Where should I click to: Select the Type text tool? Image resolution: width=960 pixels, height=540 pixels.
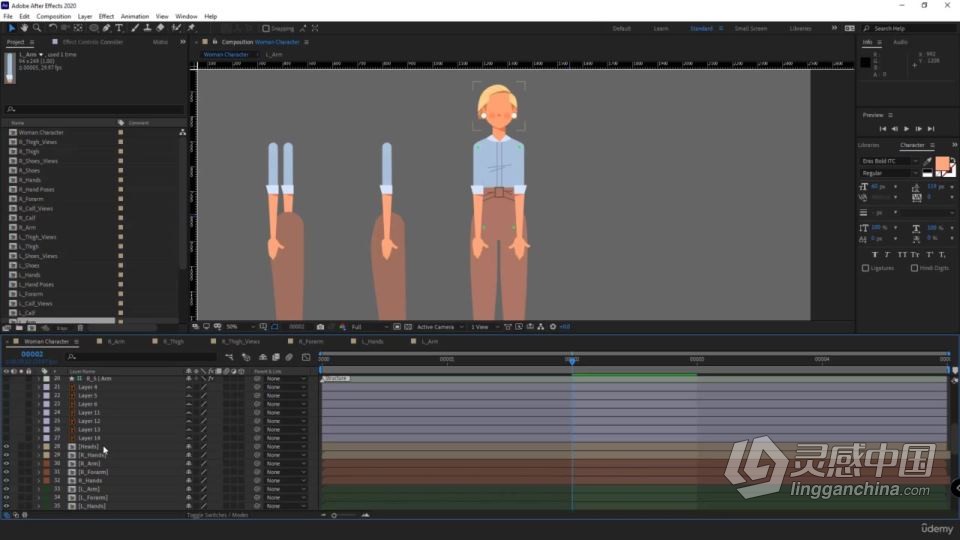point(119,28)
